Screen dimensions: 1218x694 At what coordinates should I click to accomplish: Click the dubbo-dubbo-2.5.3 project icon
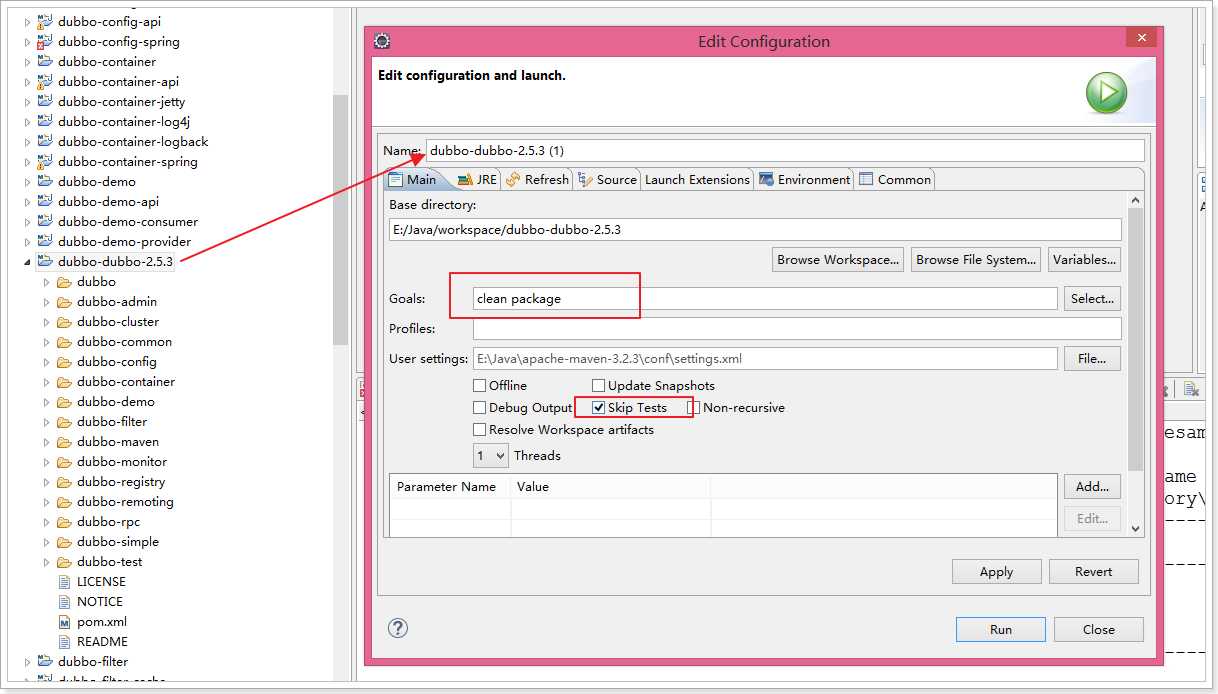tap(44, 261)
